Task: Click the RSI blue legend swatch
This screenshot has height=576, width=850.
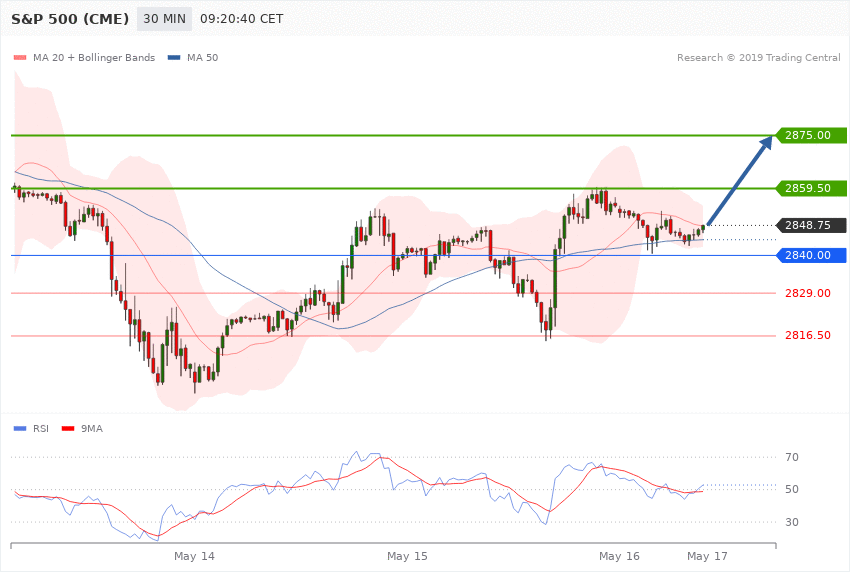Action: (x=20, y=429)
